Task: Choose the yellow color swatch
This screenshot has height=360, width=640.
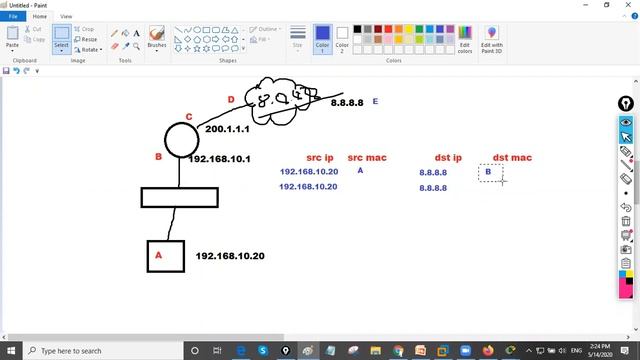Action: tap(409, 29)
